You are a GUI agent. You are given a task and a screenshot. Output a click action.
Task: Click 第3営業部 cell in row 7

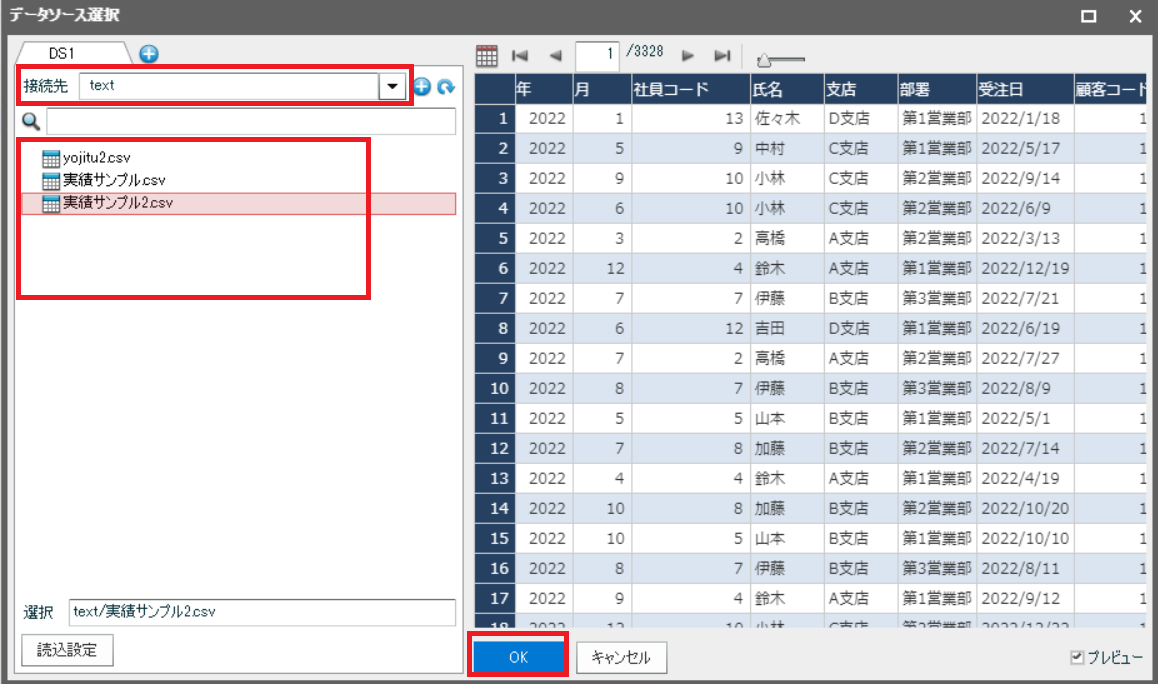tap(937, 298)
